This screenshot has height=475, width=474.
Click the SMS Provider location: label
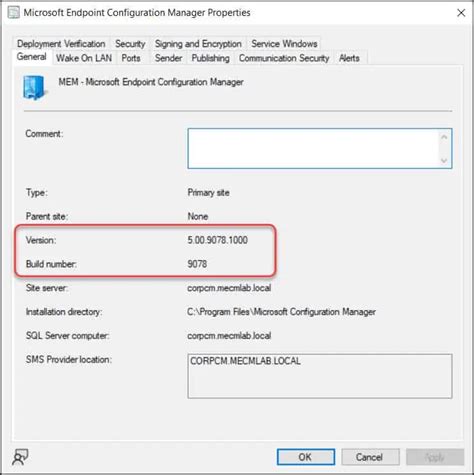[x=69, y=360]
